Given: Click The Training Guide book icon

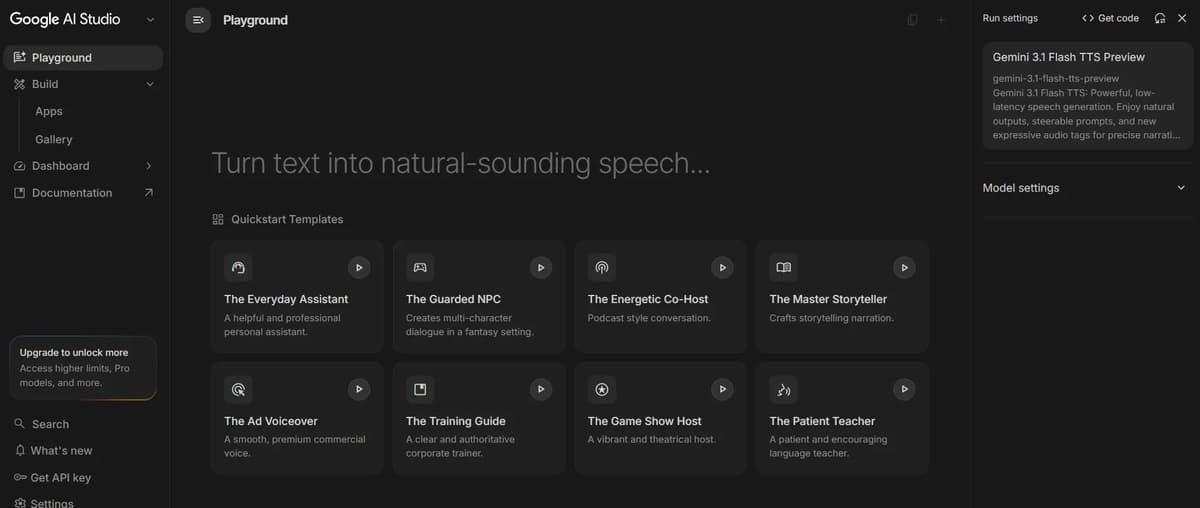Looking at the screenshot, I should click(x=420, y=389).
